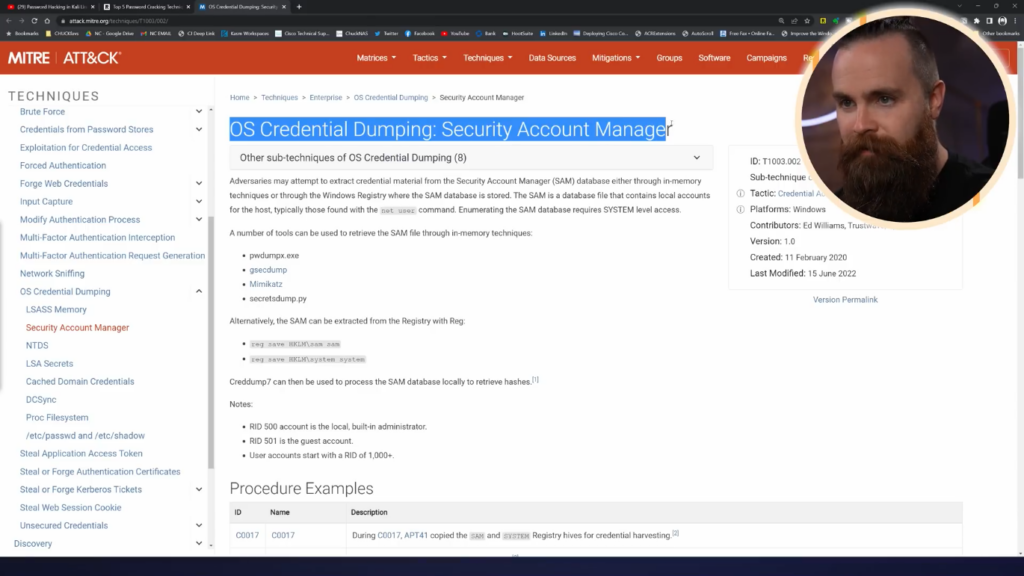Select DCSync in the sidebar
The width and height of the screenshot is (1024, 576).
point(41,400)
